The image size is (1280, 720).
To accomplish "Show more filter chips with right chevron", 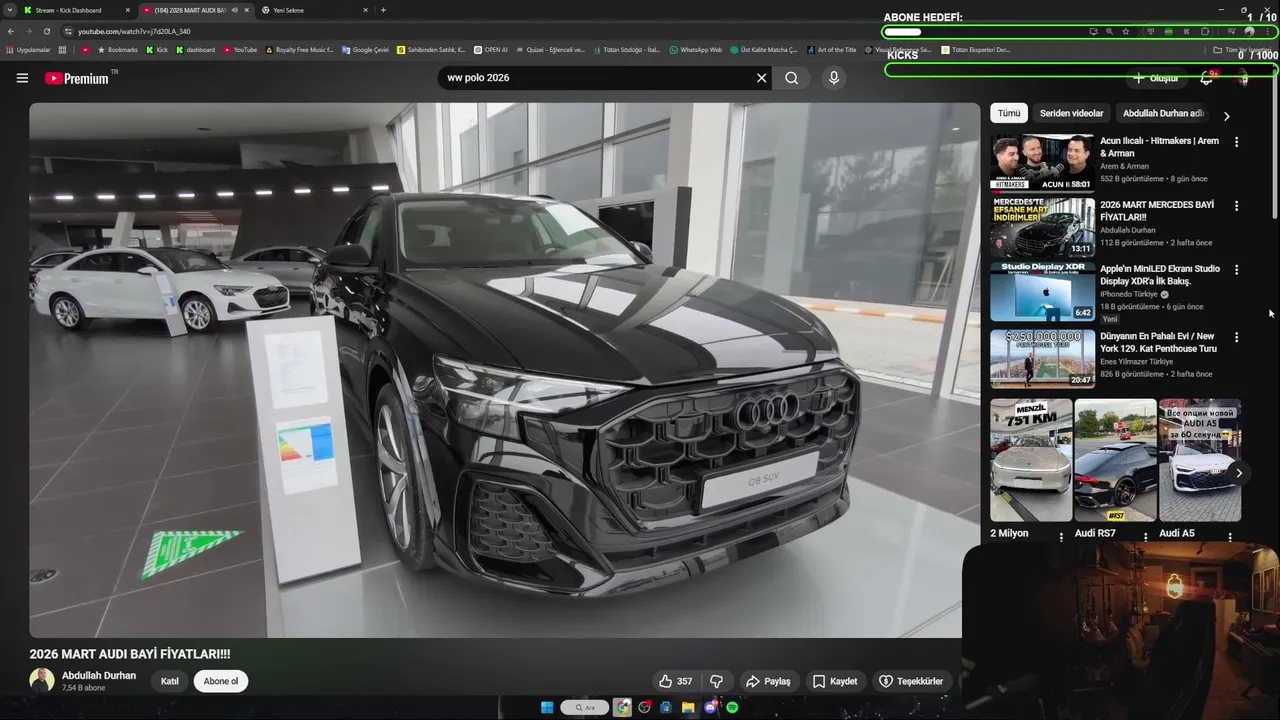I will 1227,116.
